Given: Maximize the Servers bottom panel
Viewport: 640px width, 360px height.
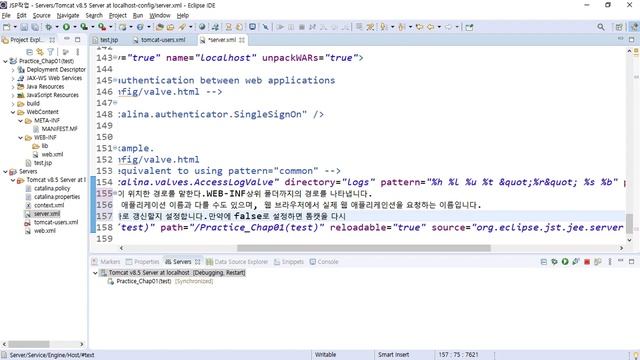Looking at the screenshot, I should [631, 261].
